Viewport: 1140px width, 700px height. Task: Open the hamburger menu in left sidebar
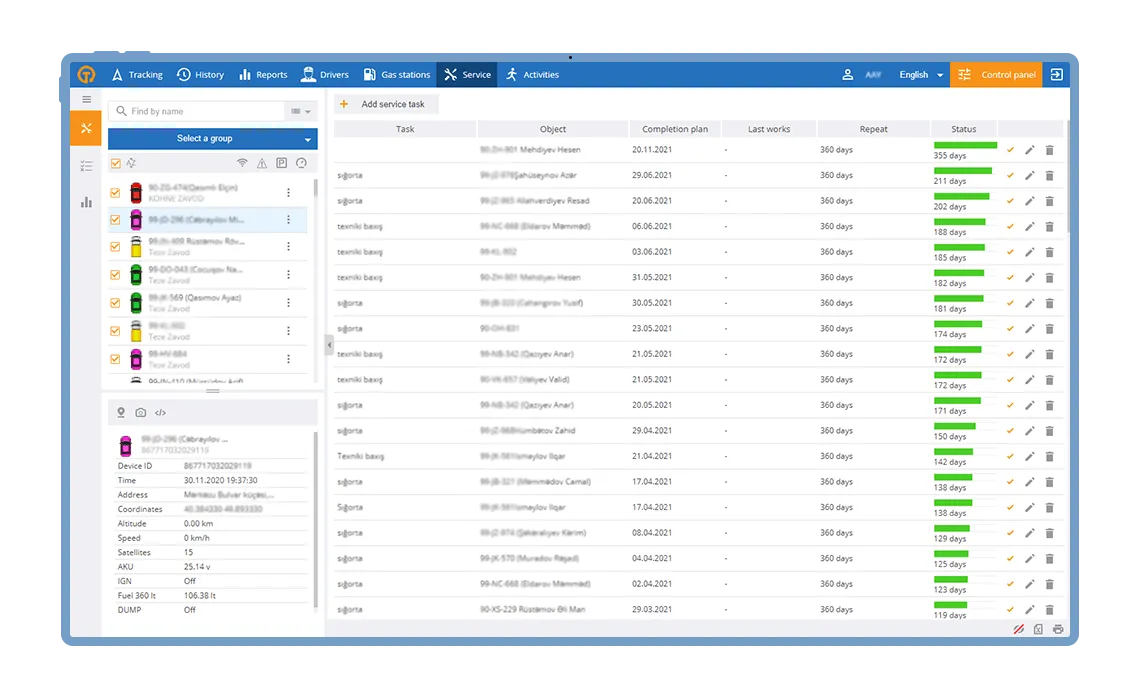(x=86, y=100)
